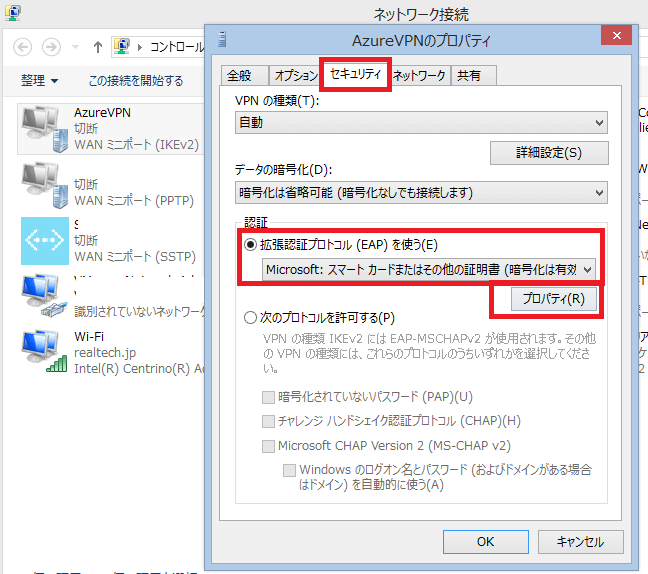The height and width of the screenshot is (574, 648).
Task: Check チャレンジ ハンドシェイク認証プロトコル (CHAP) checkbox
Action: [268, 422]
